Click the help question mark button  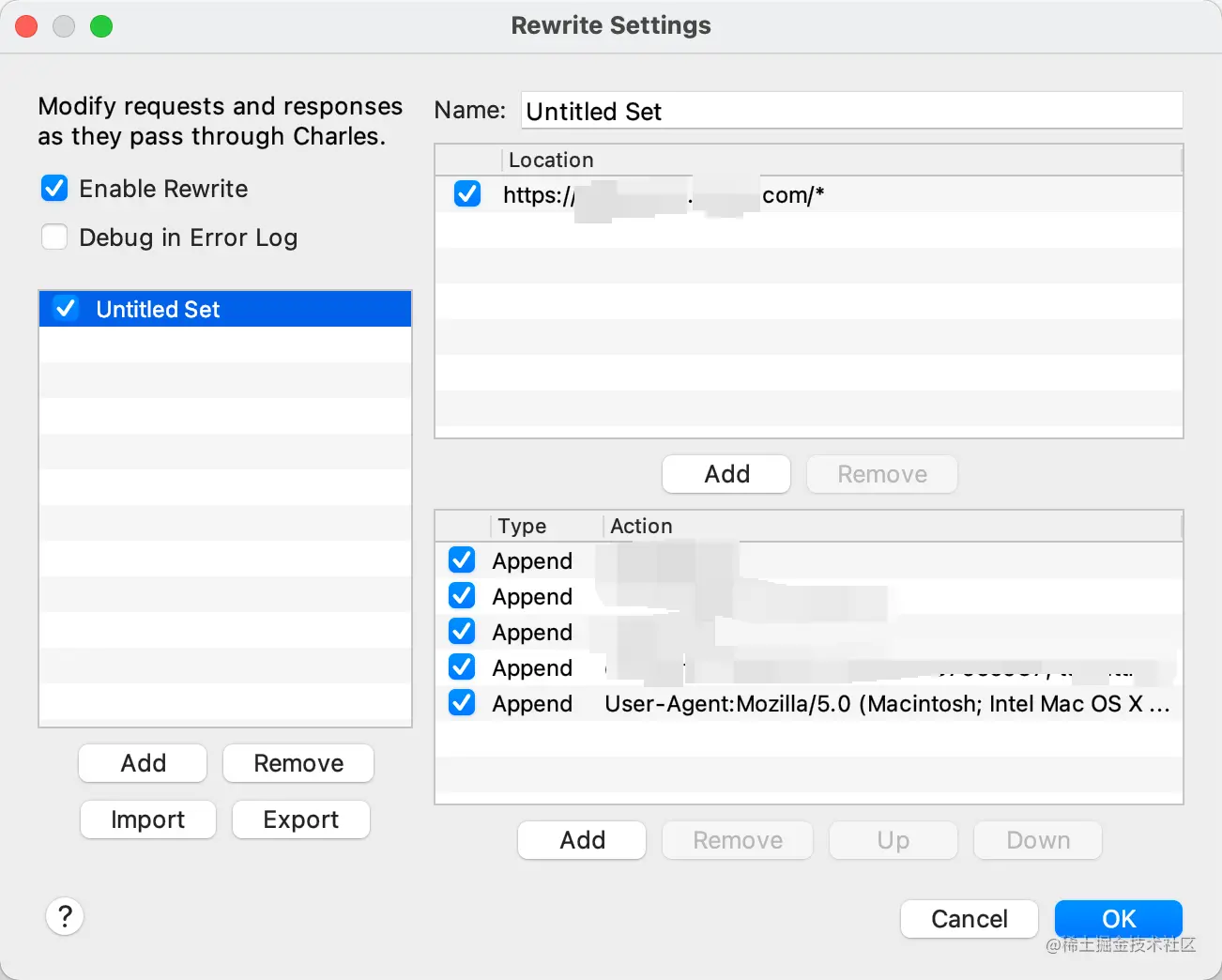tap(65, 916)
